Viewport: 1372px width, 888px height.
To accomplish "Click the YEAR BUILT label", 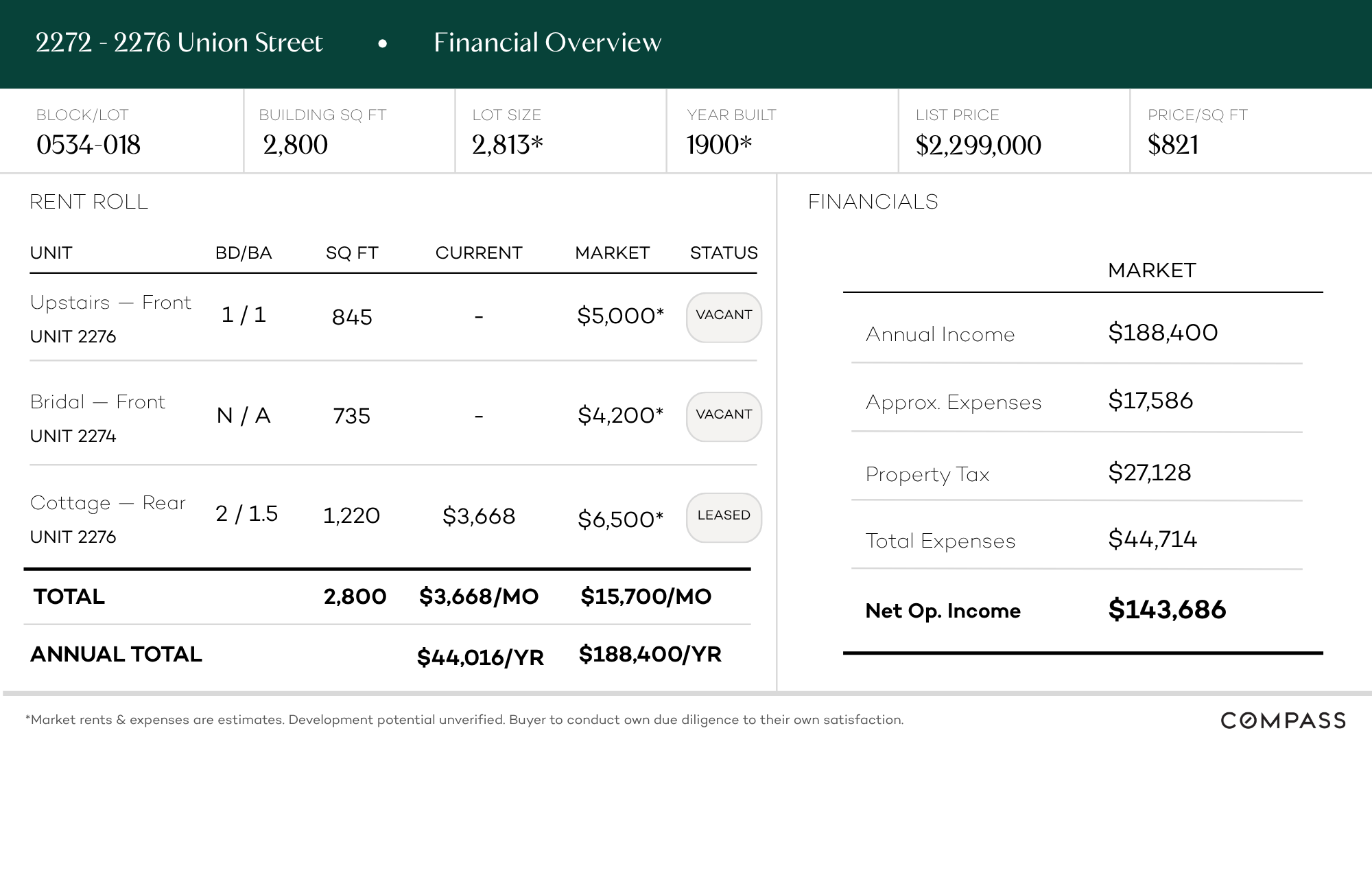I will click(x=731, y=115).
